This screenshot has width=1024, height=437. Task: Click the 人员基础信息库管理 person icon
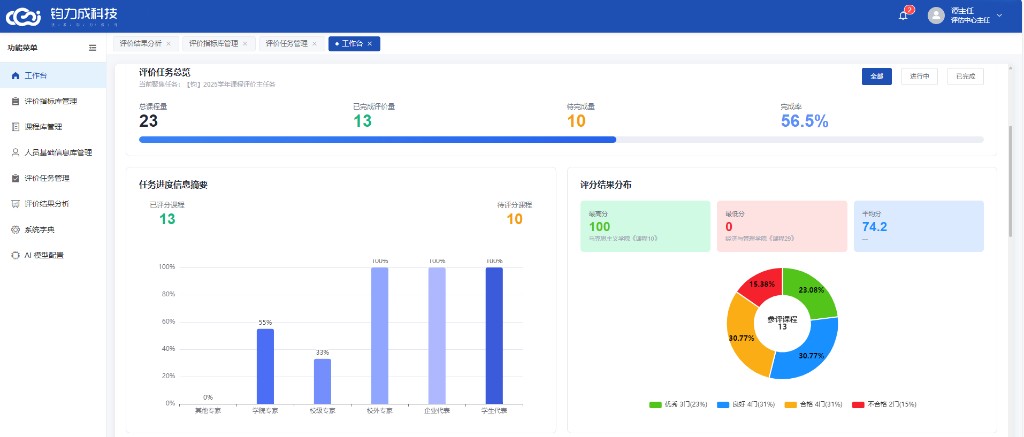[x=16, y=152]
